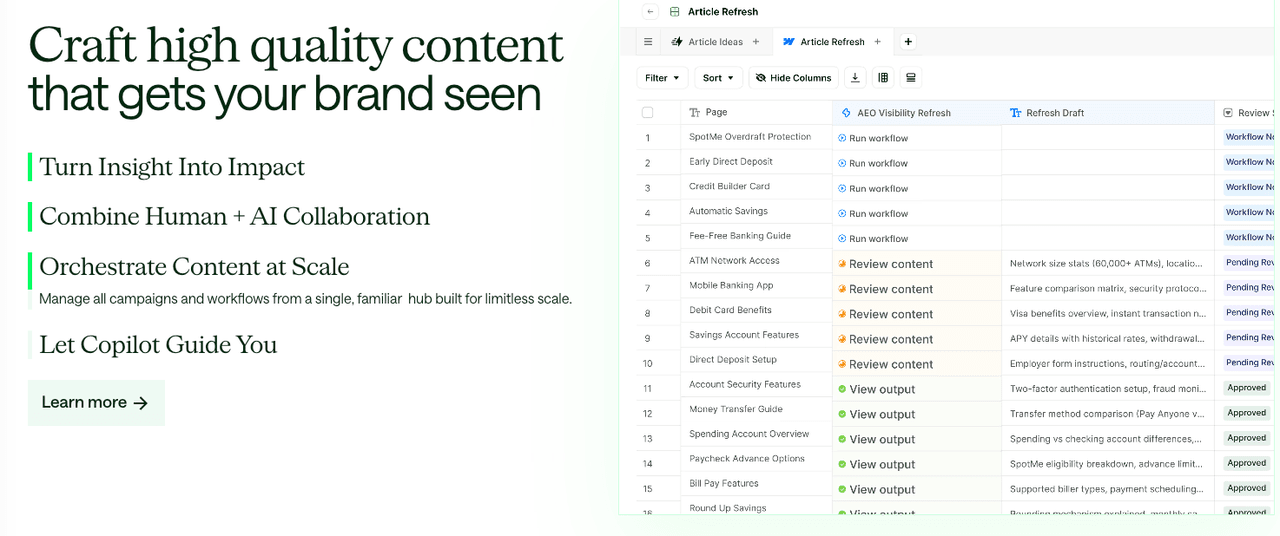This screenshot has height=536, width=1280.
Task: View output for Paycheck Advance Options row
Action: coord(876,464)
